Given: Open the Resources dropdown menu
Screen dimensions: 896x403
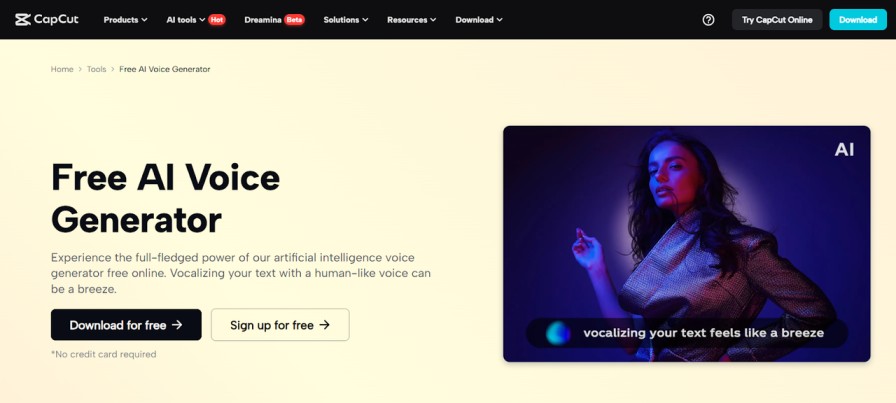Looking at the screenshot, I should pyautogui.click(x=411, y=19).
